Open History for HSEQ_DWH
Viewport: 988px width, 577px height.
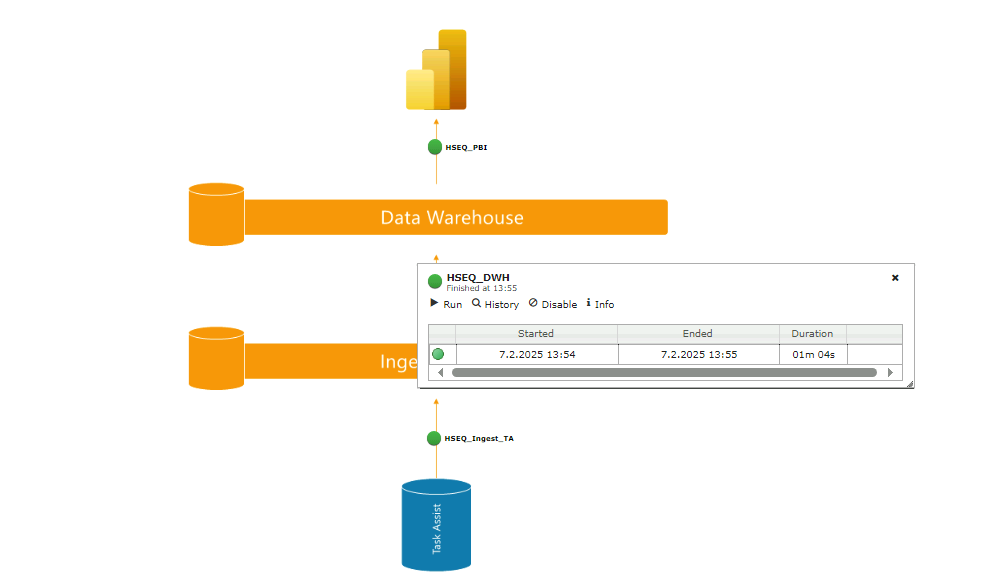click(495, 304)
